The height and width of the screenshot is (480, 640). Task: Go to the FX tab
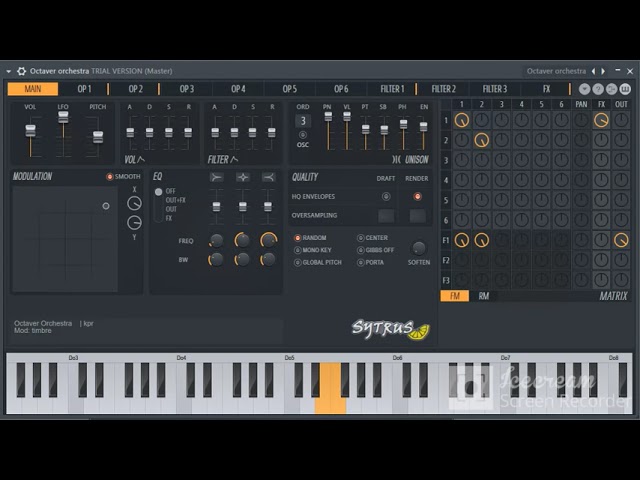point(547,89)
